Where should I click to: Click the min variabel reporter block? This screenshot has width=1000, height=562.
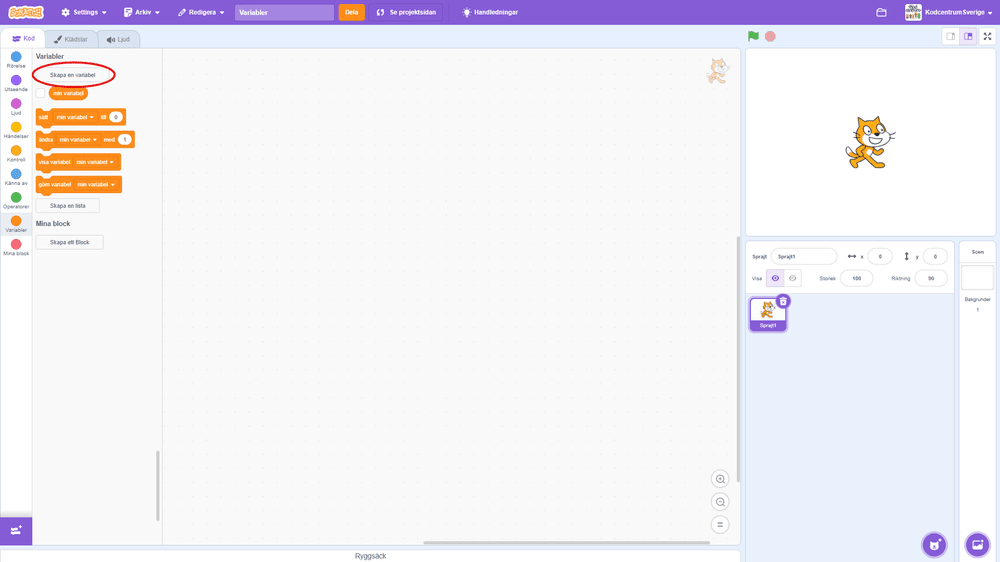68,93
